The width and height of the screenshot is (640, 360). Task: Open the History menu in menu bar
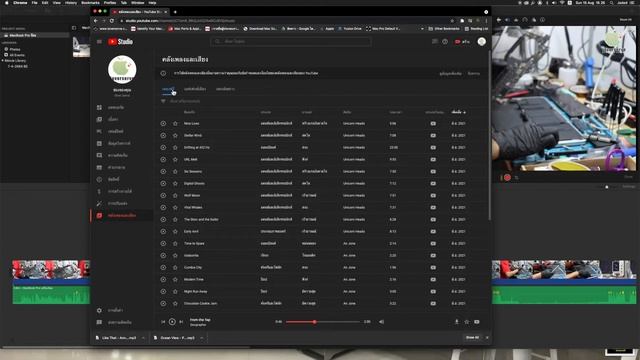[x=71, y=2]
